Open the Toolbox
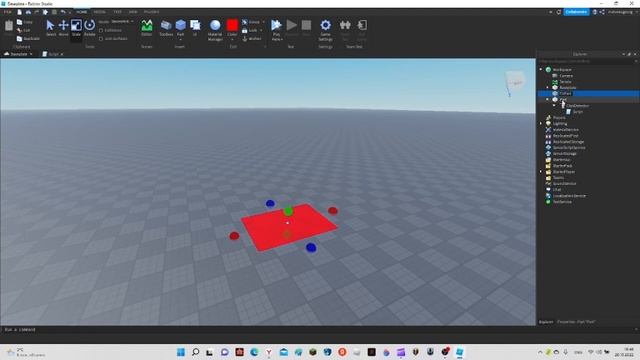The width and height of the screenshot is (640, 360). 166,28
